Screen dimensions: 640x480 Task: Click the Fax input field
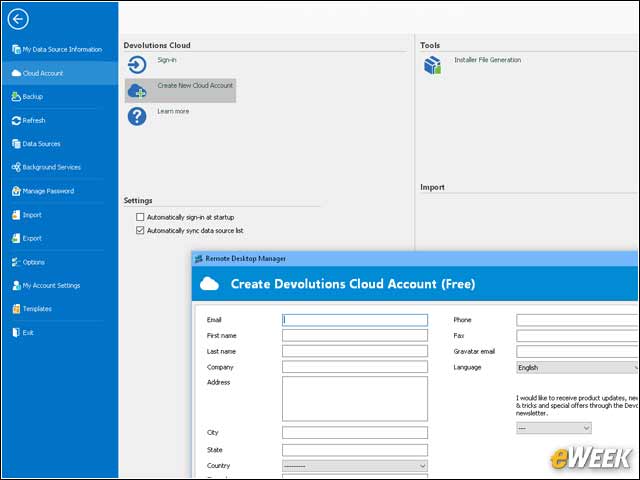[577, 336]
